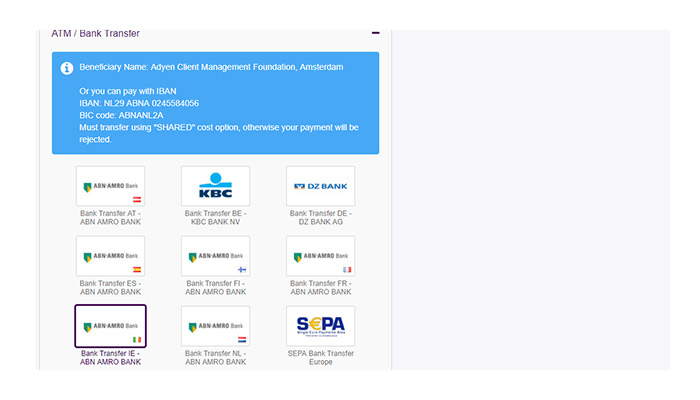The height and width of the screenshot is (400, 700).
Task: Pick ABN AMRO tile with Dutch flag
Action: pos(215,326)
